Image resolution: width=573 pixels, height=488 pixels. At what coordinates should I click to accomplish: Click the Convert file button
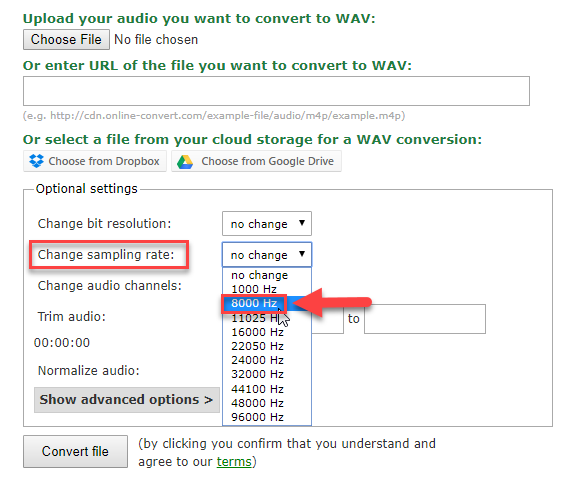coord(75,451)
